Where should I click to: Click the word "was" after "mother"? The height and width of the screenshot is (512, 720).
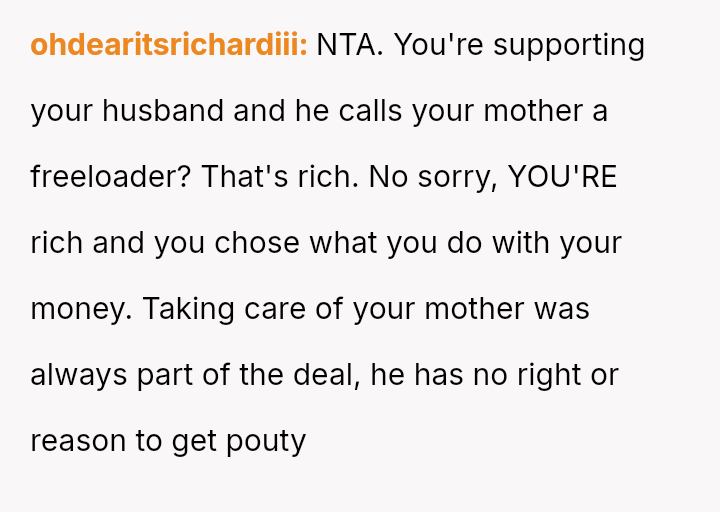point(562,309)
